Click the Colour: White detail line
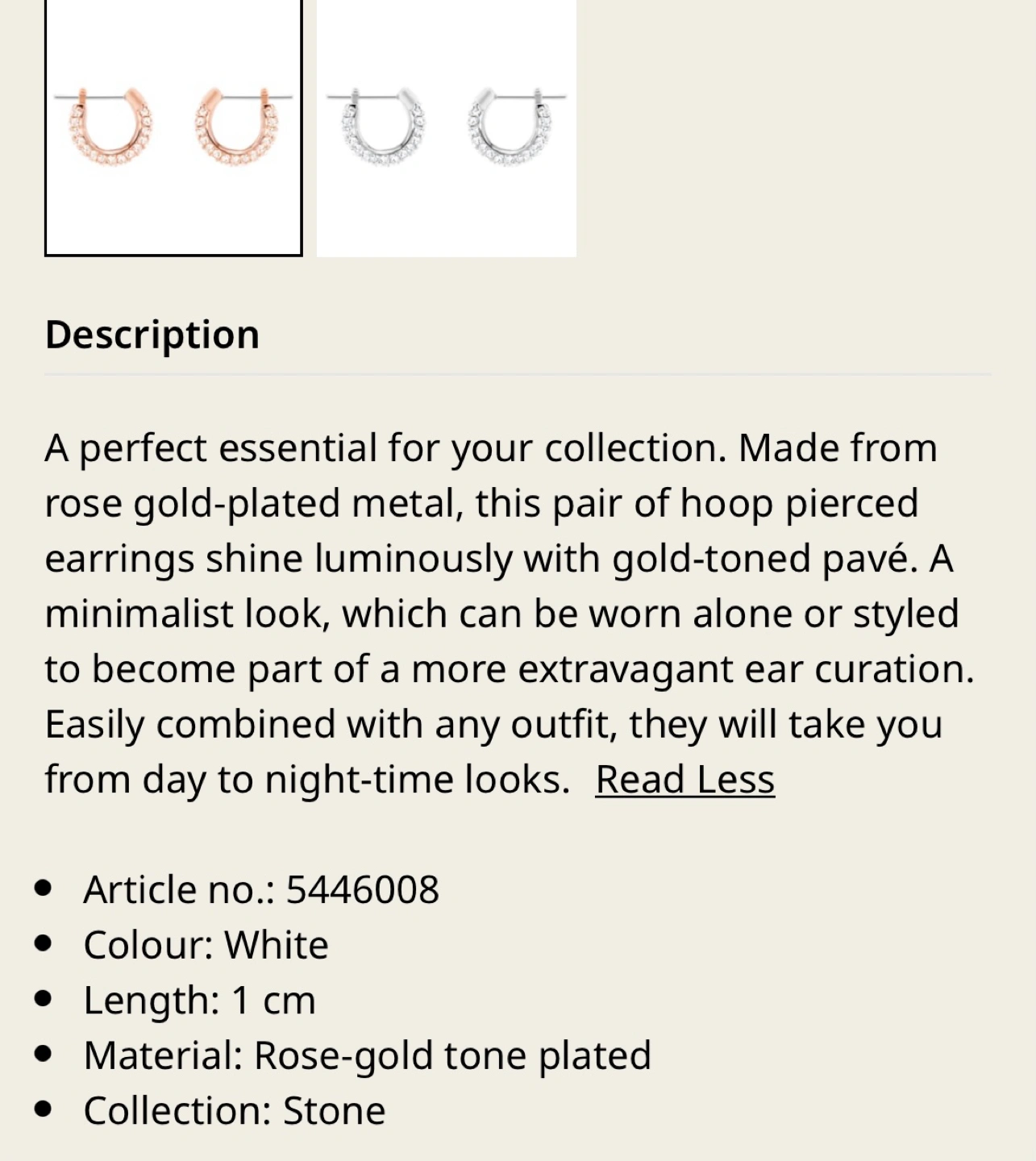1036x1161 pixels. point(206,945)
